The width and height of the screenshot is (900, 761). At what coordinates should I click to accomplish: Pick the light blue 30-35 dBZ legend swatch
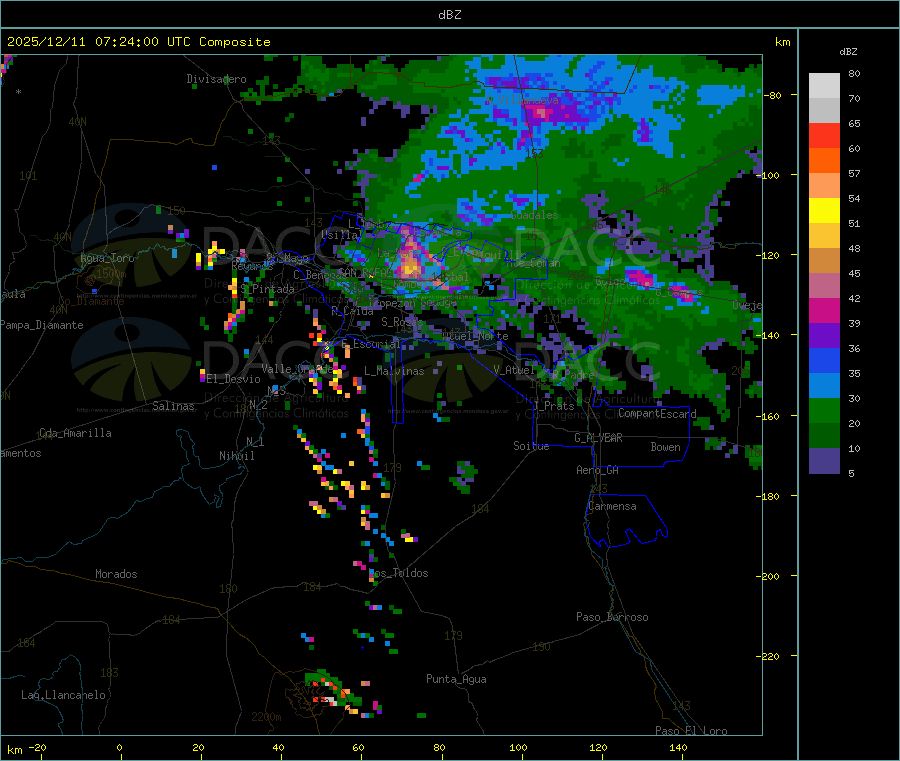(x=824, y=386)
